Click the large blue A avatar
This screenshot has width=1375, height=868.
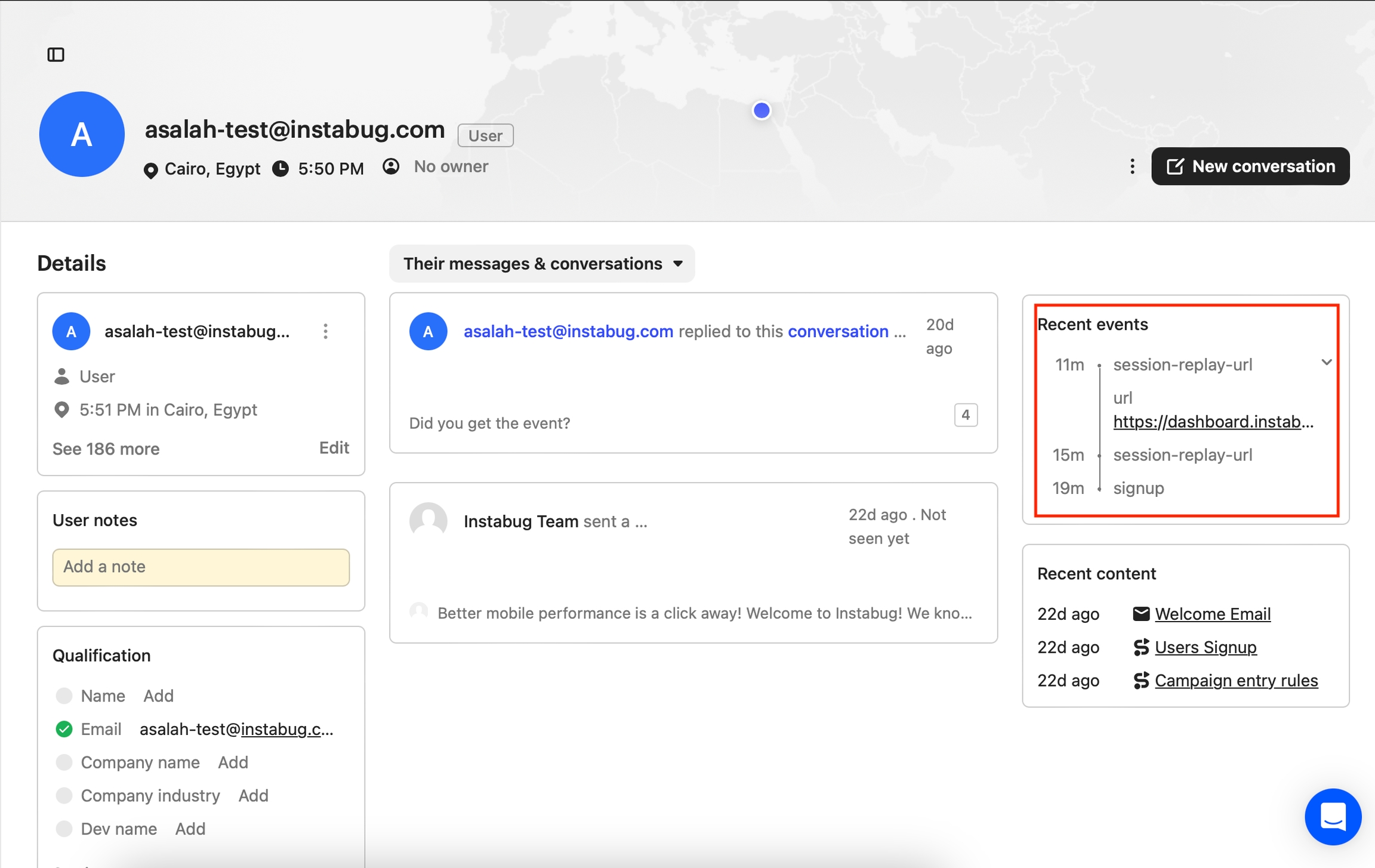pos(82,134)
